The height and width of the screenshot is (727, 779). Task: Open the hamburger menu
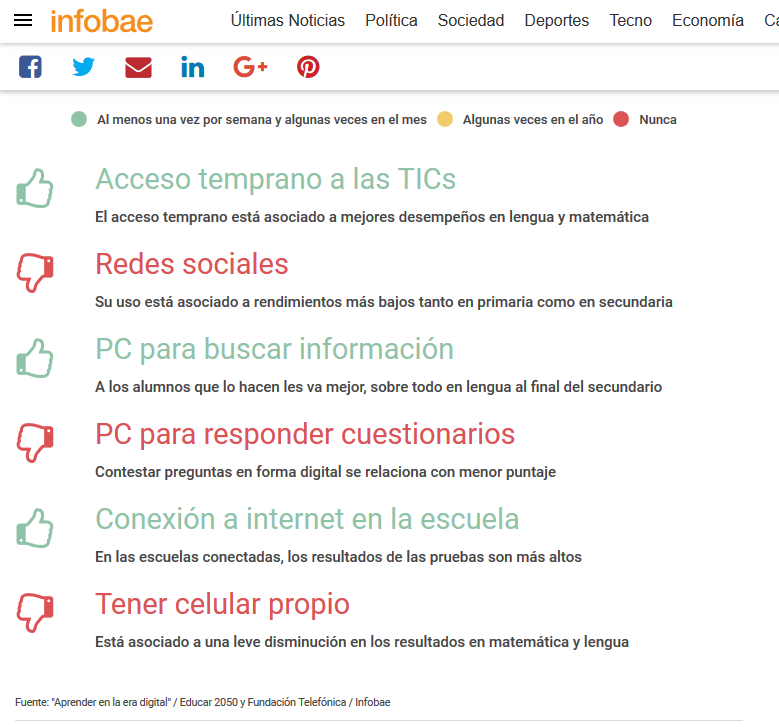point(23,20)
